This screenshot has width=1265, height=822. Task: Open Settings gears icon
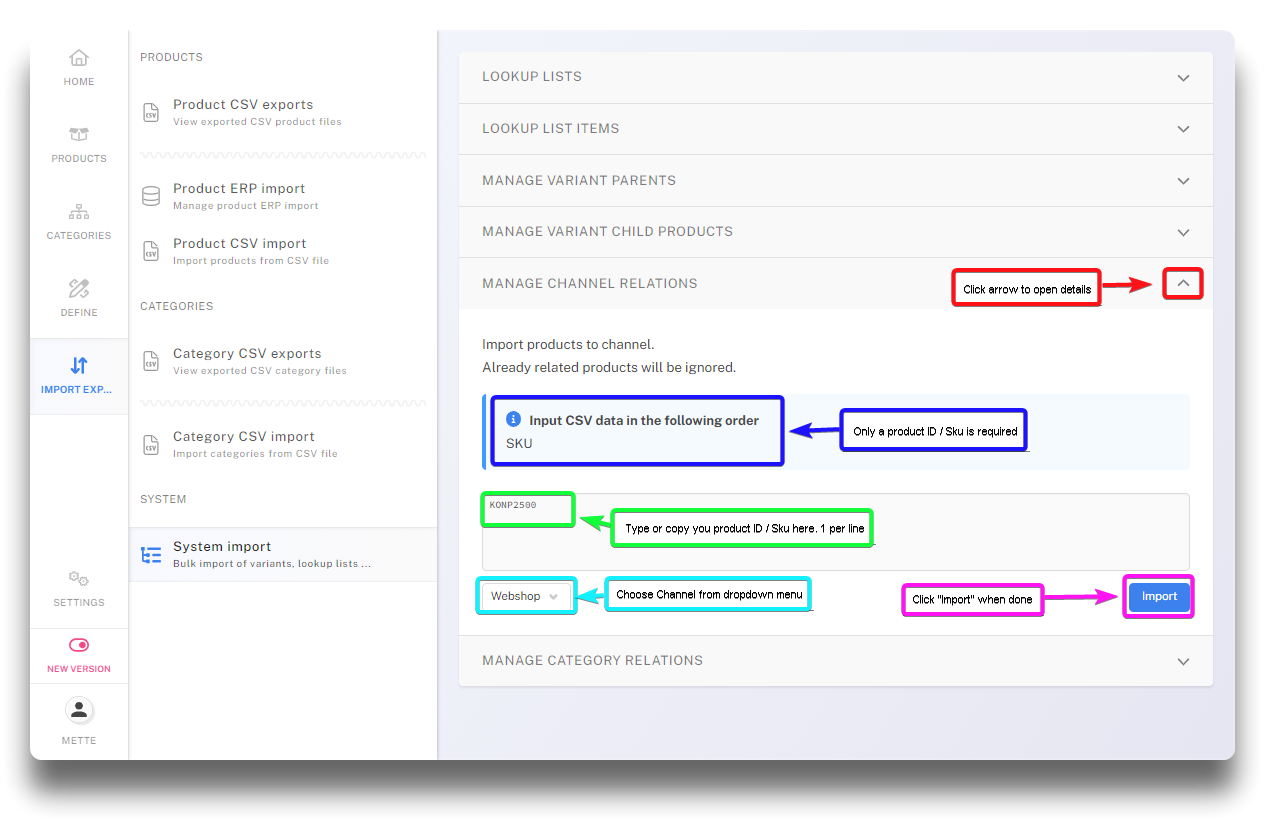coord(79,579)
